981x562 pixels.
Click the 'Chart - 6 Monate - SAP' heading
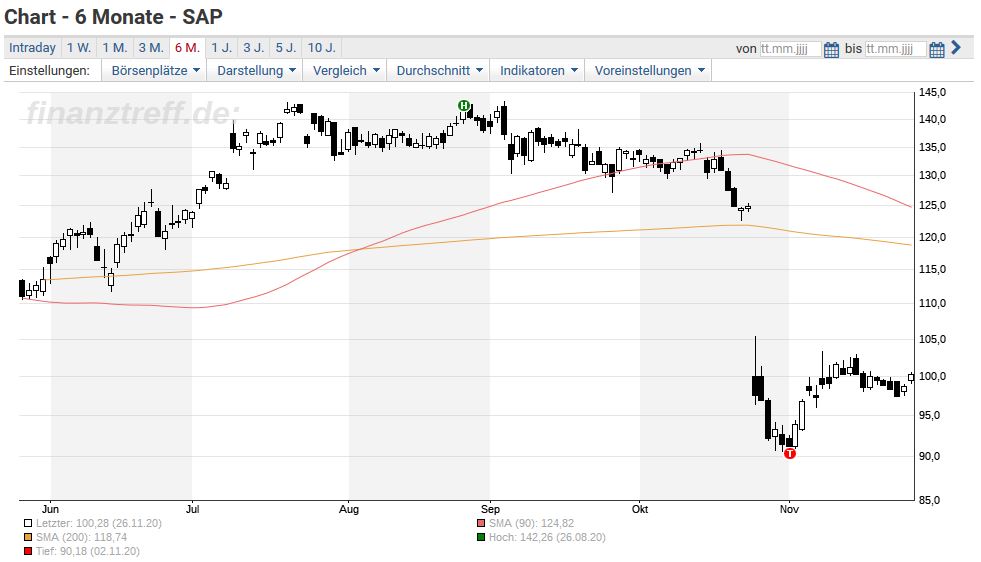[113, 17]
